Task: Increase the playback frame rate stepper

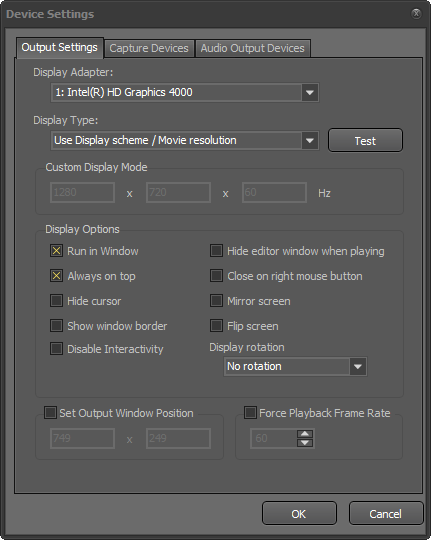Action: (305, 434)
